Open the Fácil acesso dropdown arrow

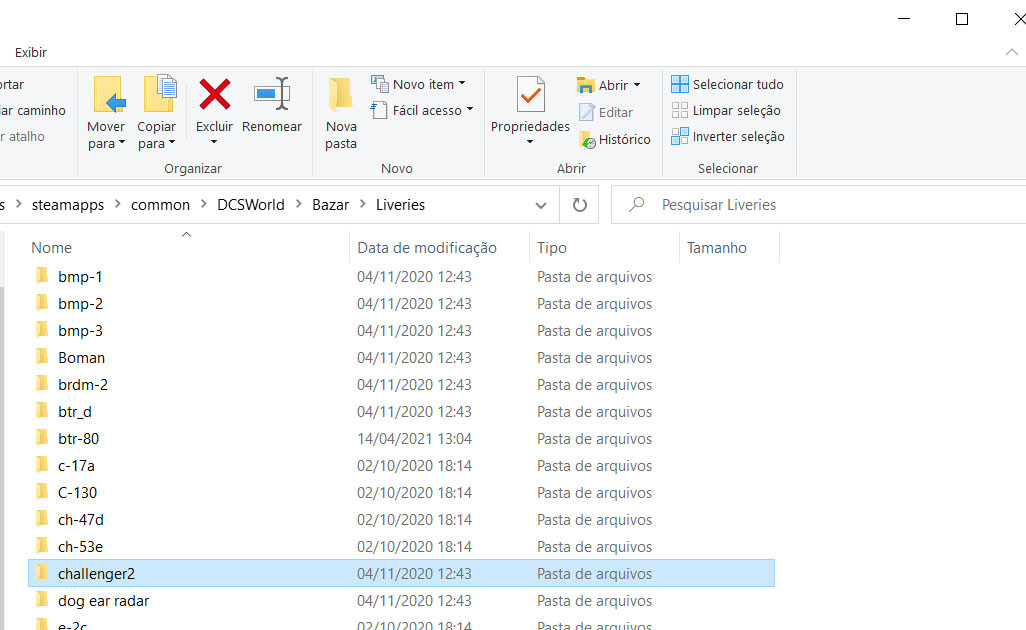tap(469, 109)
